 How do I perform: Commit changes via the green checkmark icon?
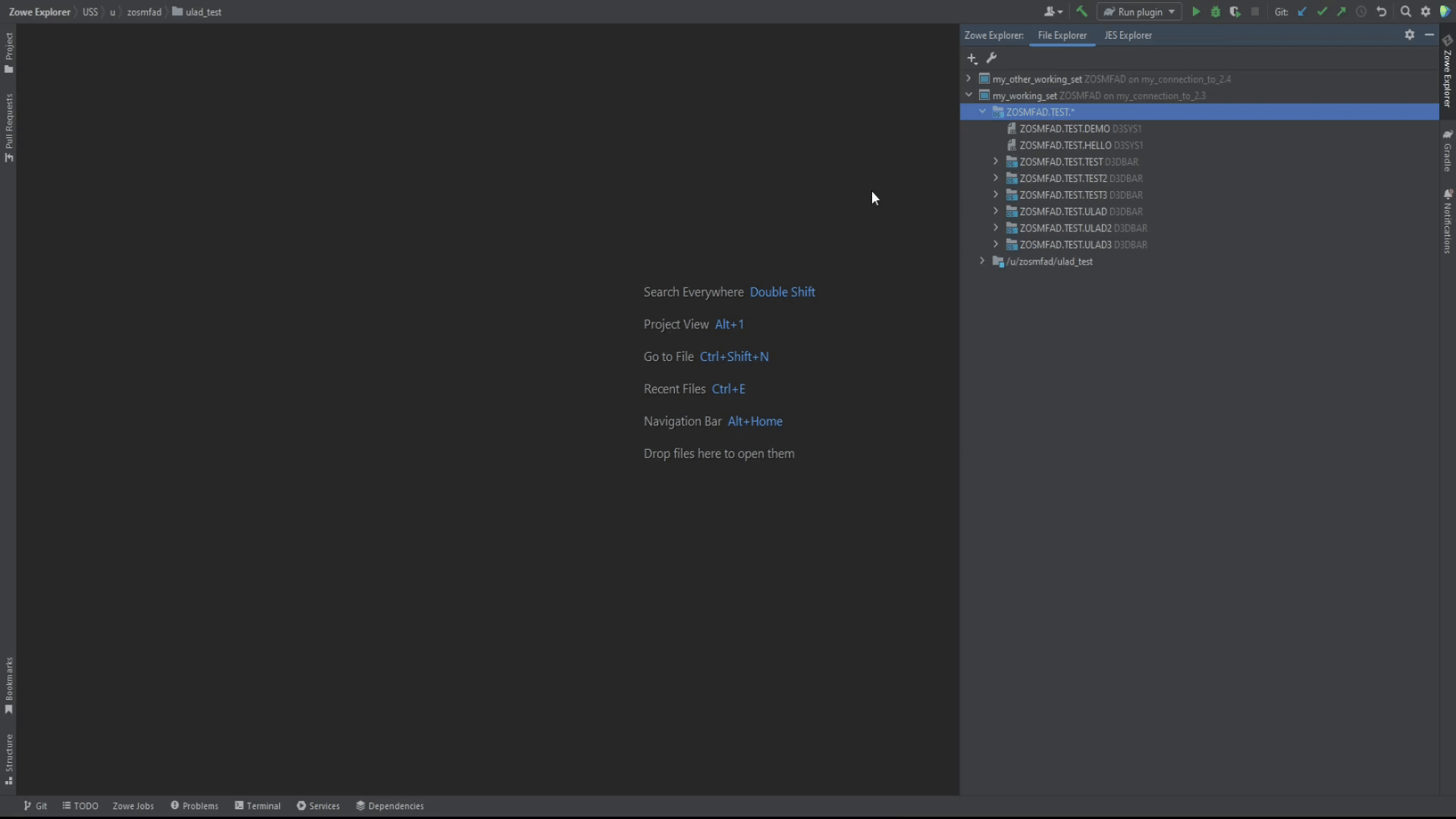click(1323, 11)
